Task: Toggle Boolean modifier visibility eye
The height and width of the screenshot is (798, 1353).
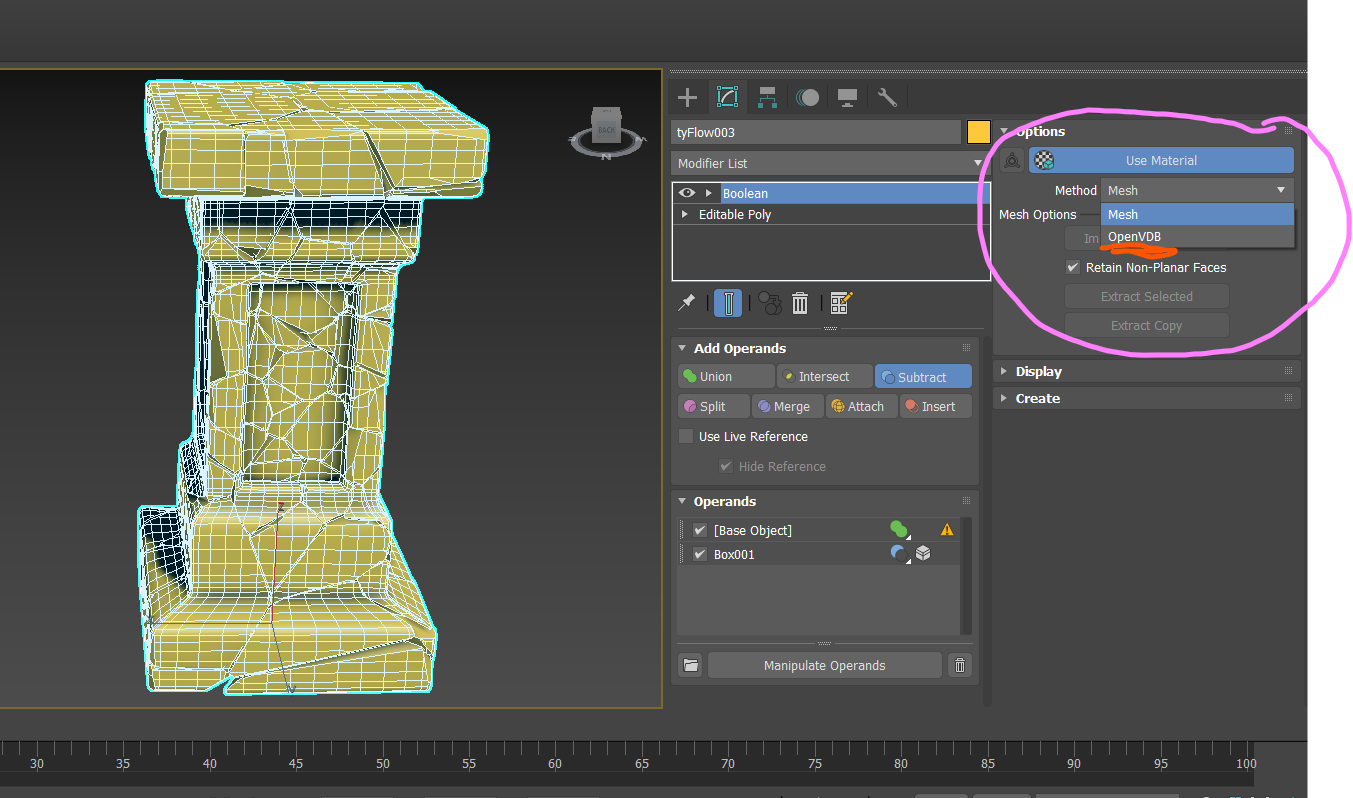Action: click(x=686, y=193)
